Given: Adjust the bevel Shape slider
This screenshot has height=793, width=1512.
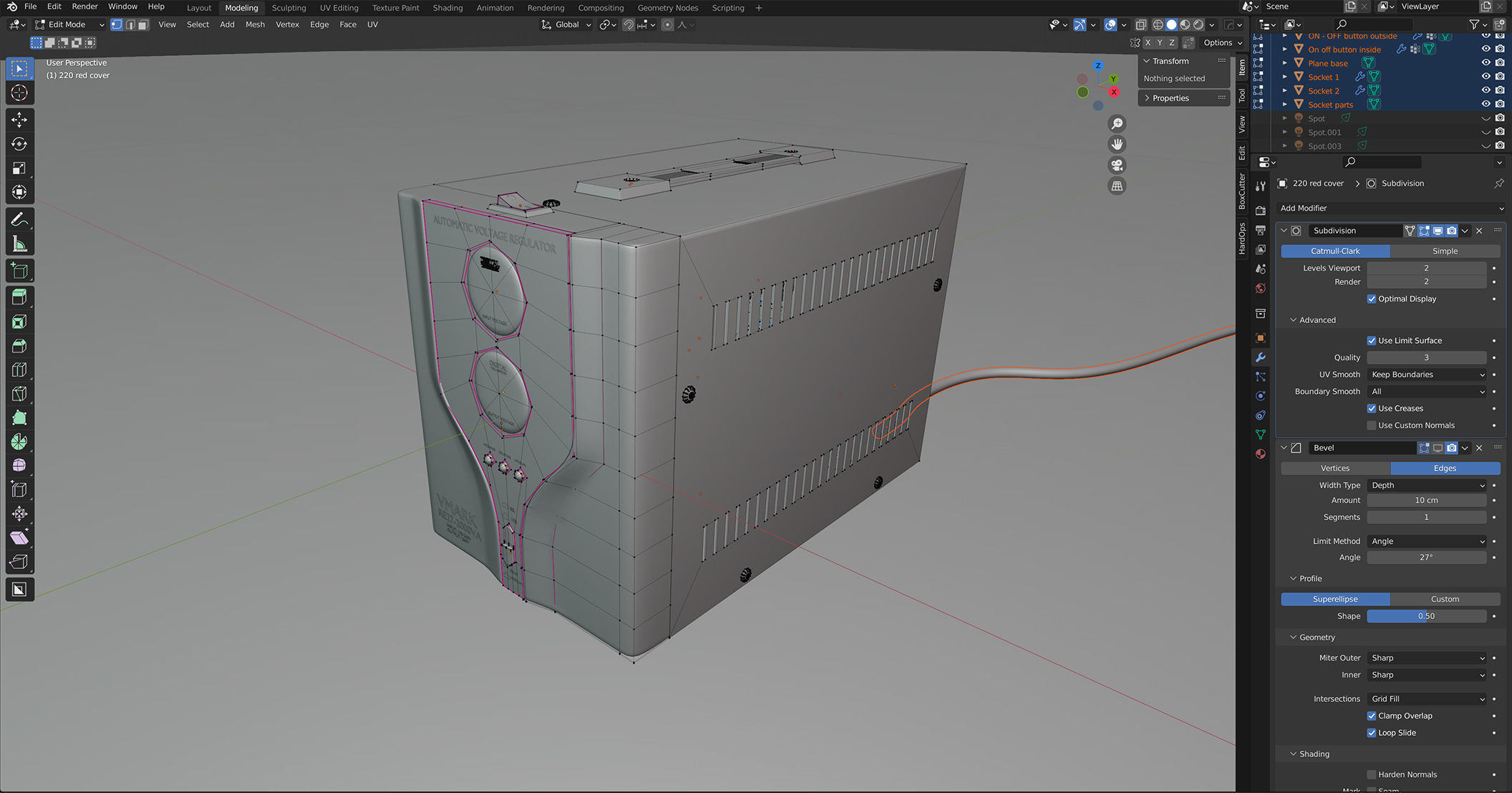Looking at the screenshot, I should pos(1427,616).
